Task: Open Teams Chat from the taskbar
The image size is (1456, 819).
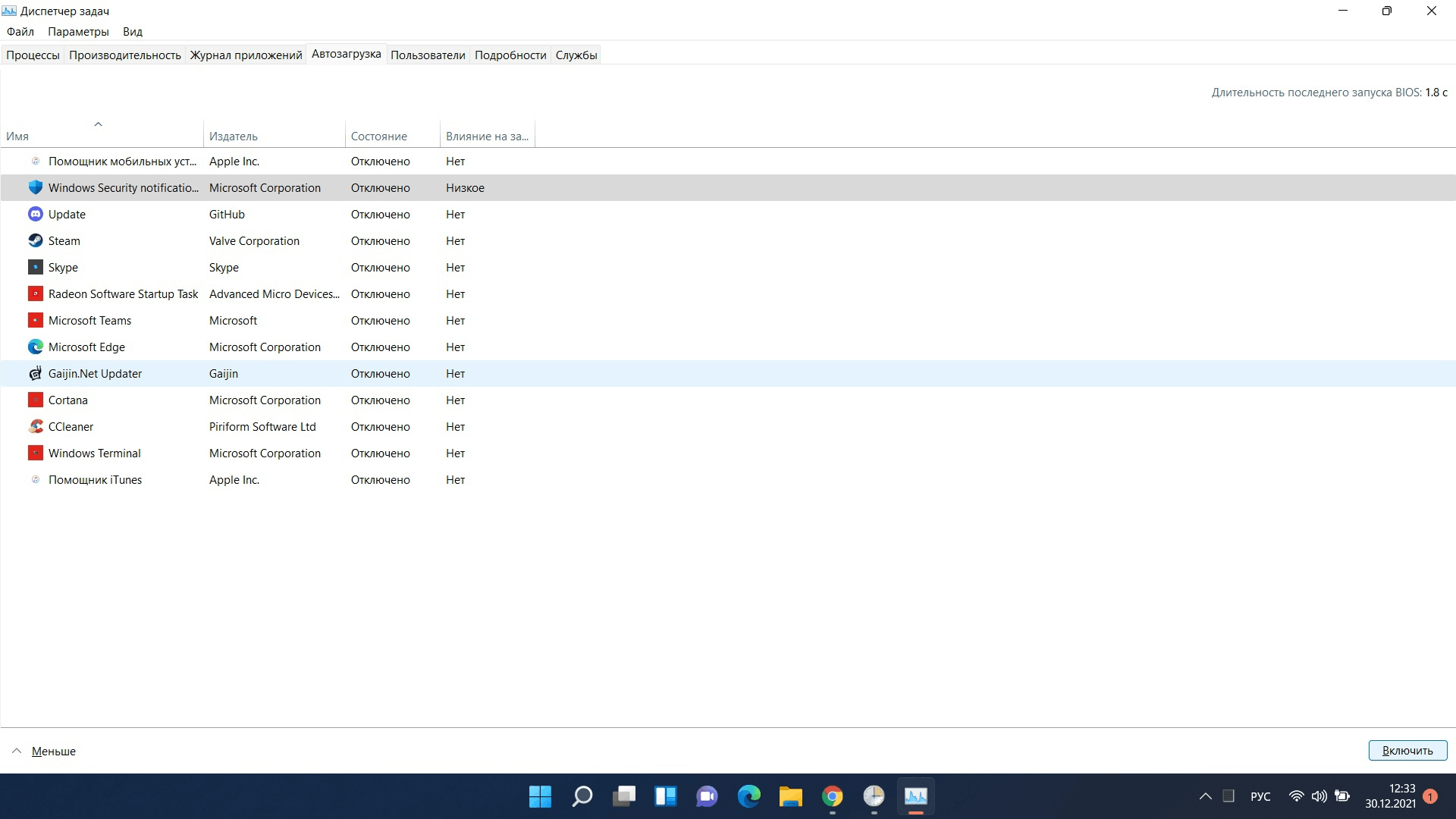Action: 707,796
